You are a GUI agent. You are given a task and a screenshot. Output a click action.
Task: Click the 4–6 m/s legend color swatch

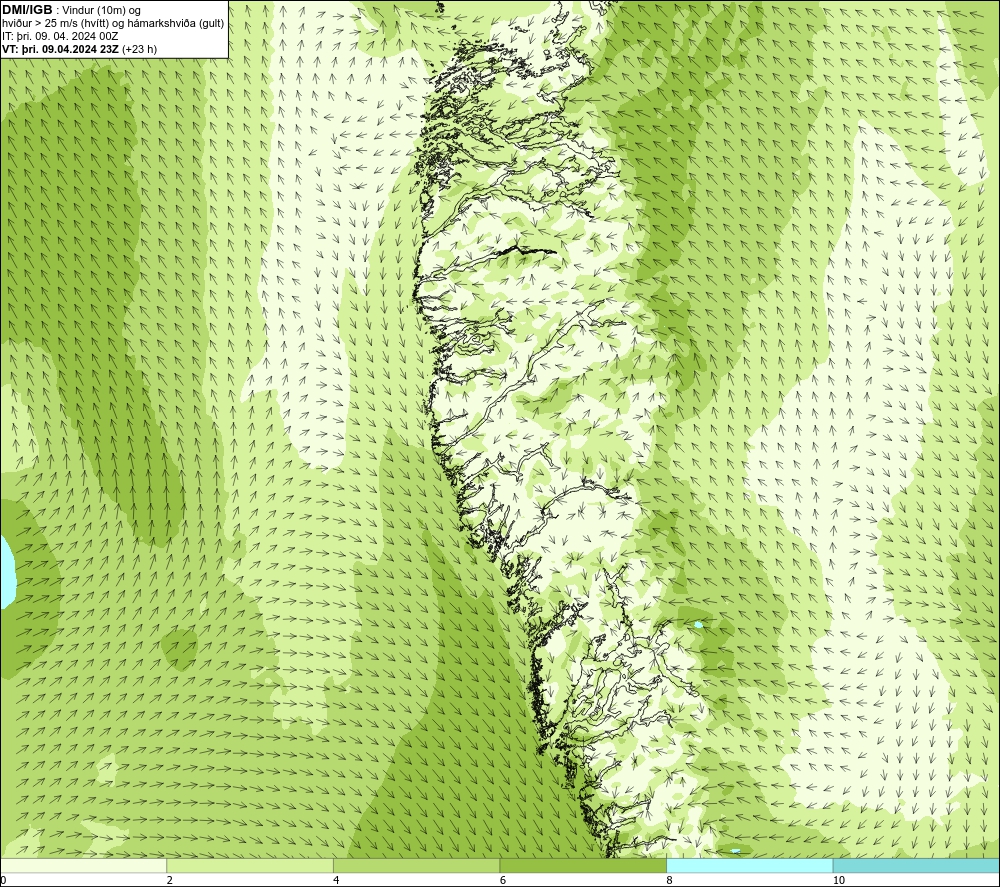416,865
